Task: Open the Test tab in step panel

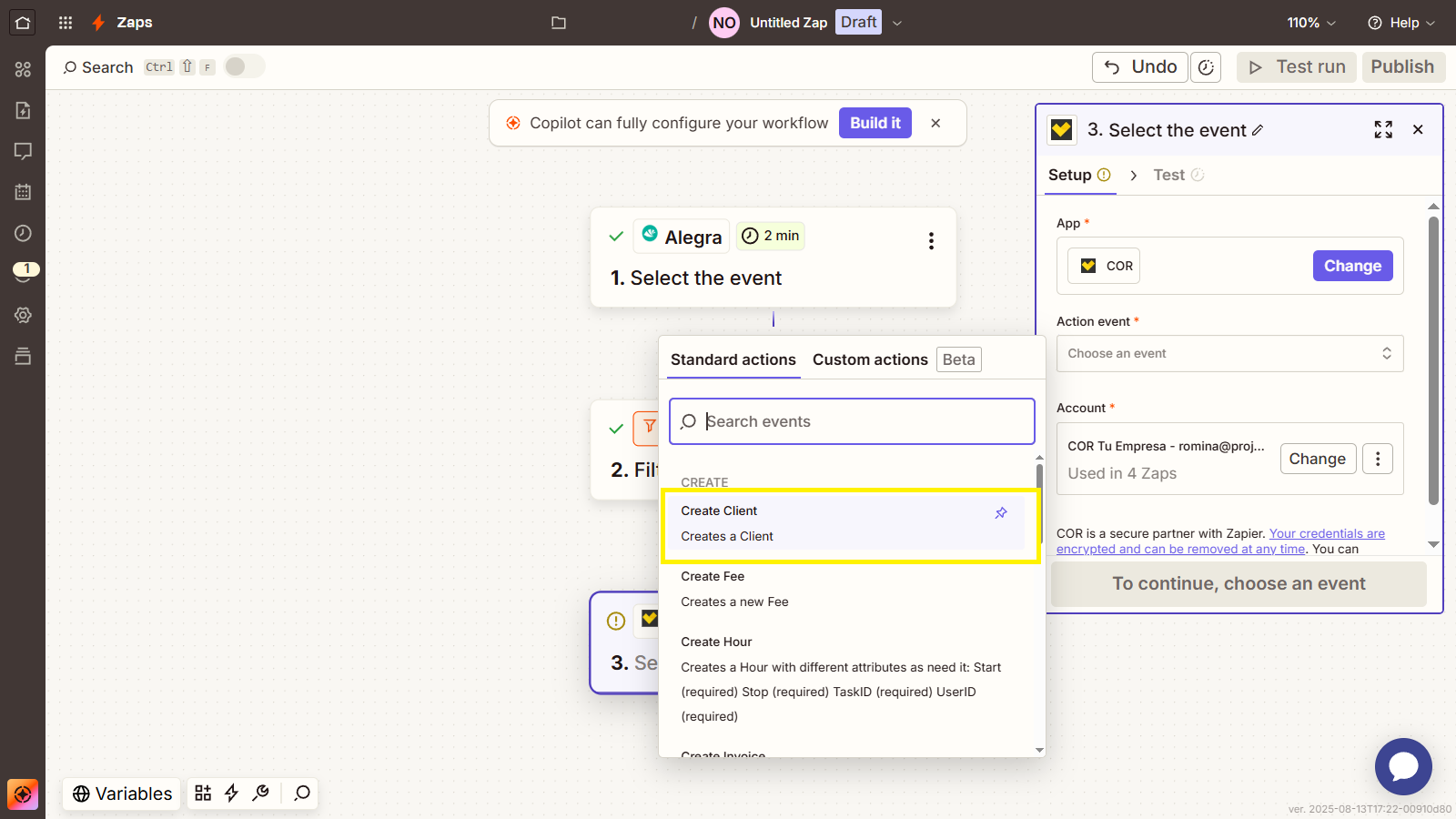Action: point(1178,176)
